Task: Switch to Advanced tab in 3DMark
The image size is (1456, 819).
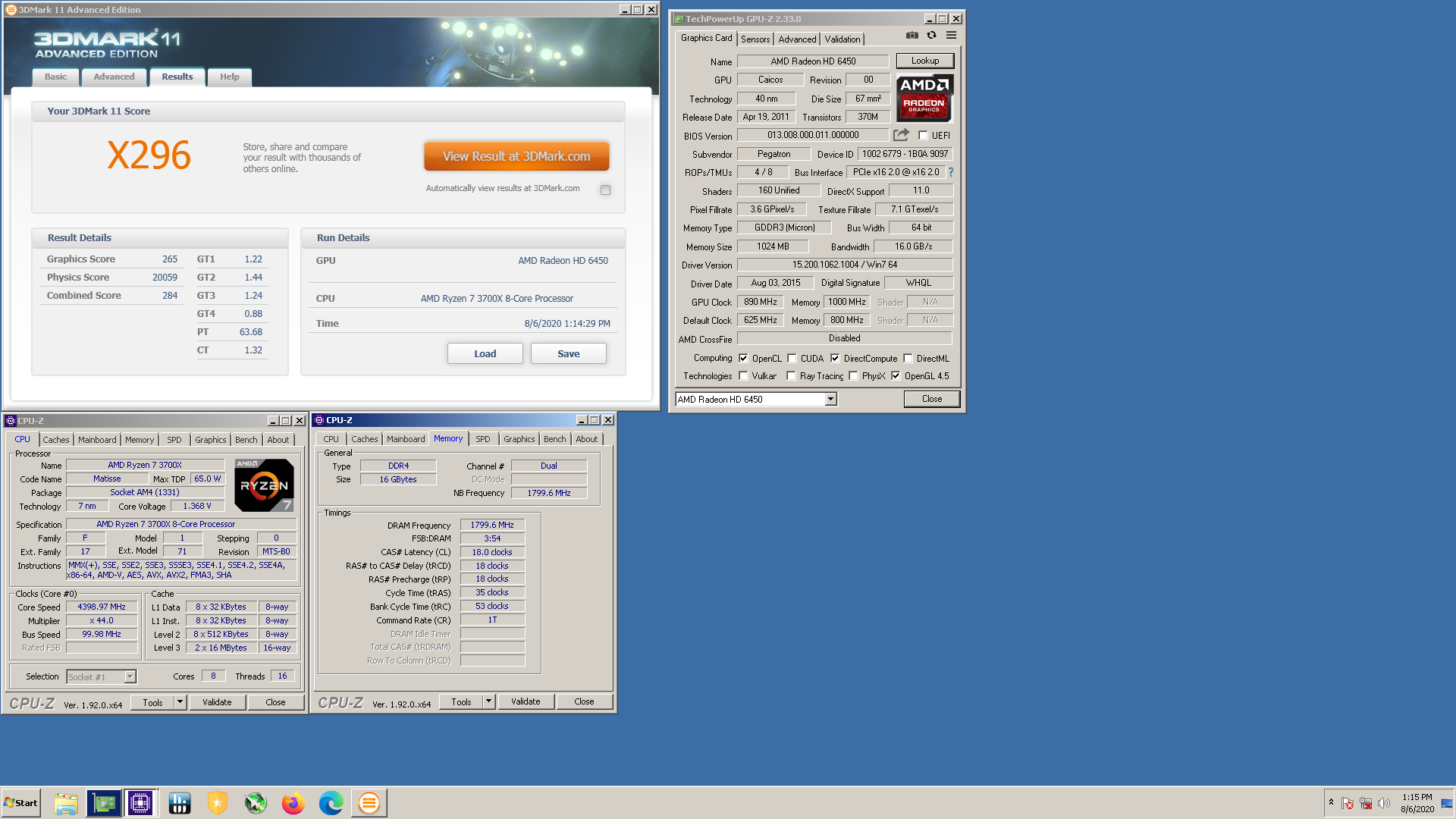Action: 114,77
